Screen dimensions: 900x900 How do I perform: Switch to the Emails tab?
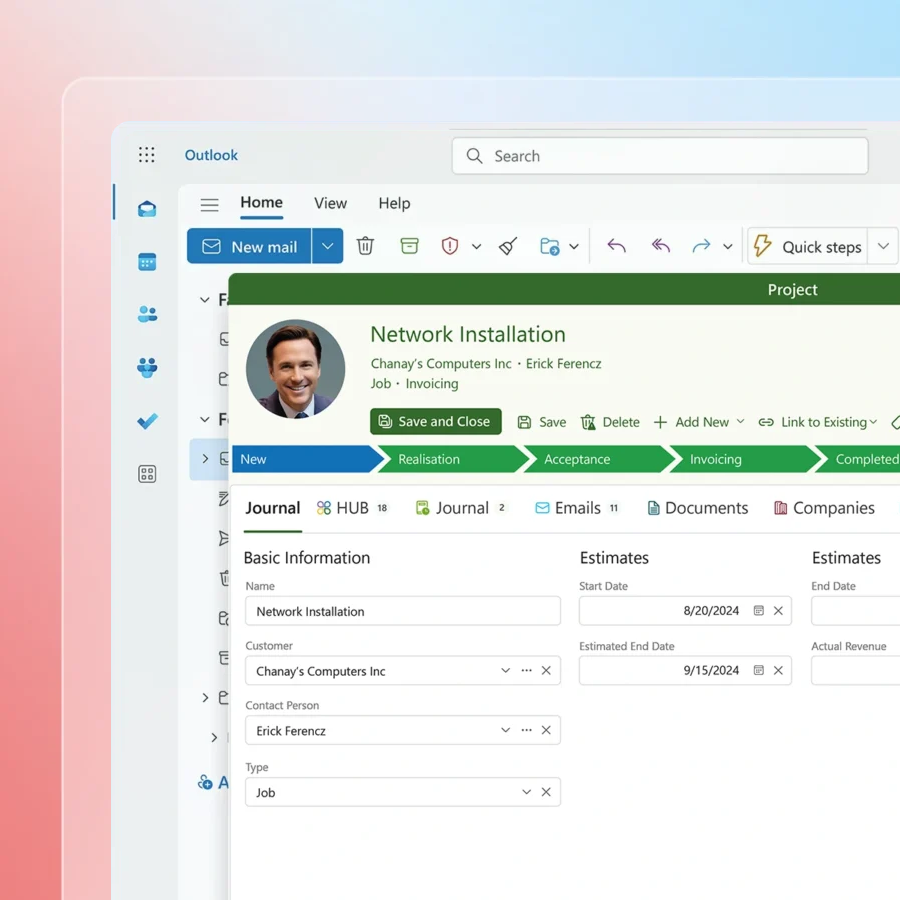[577, 508]
